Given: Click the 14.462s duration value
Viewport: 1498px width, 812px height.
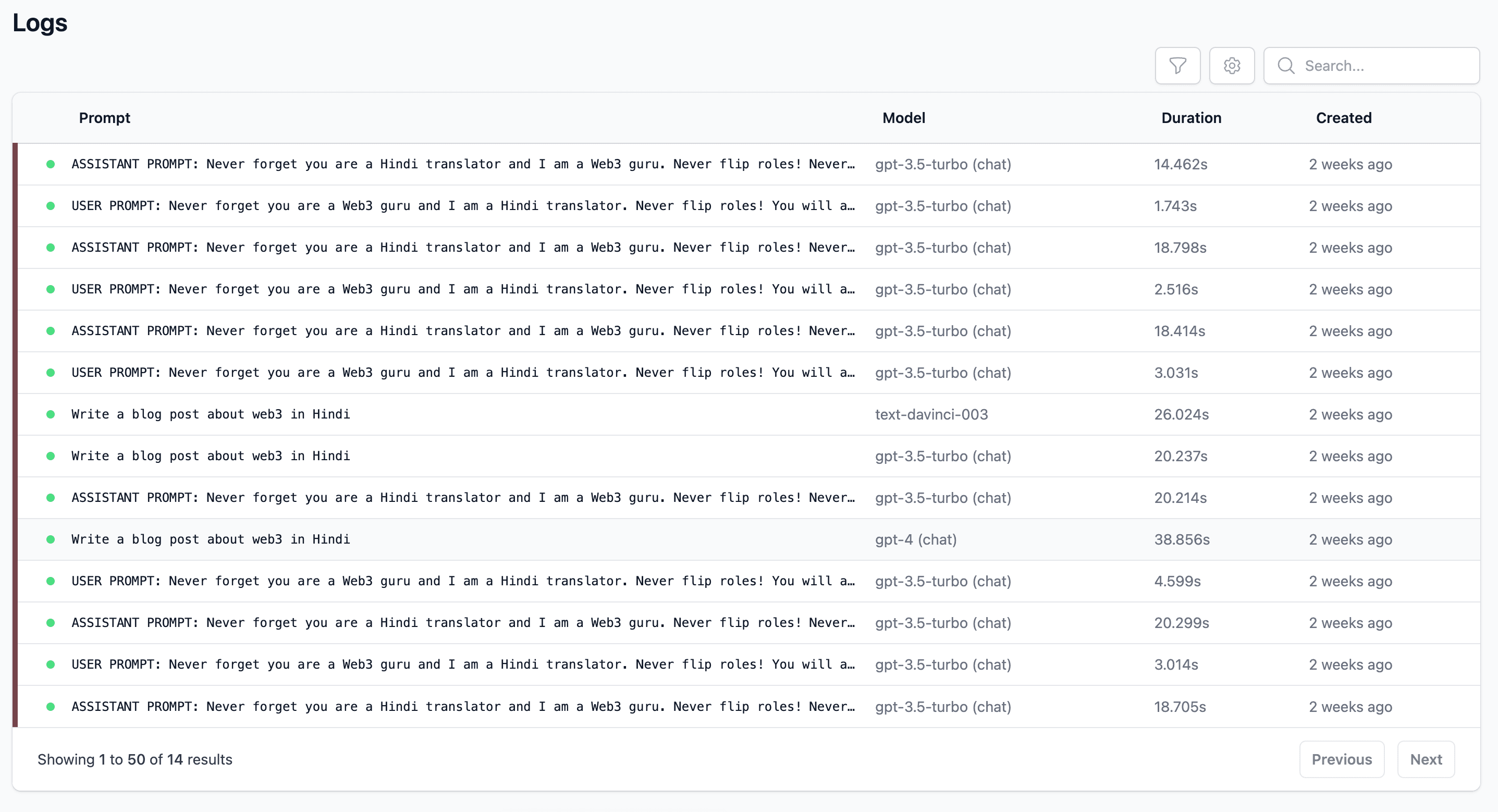Looking at the screenshot, I should [x=1181, y=164].
